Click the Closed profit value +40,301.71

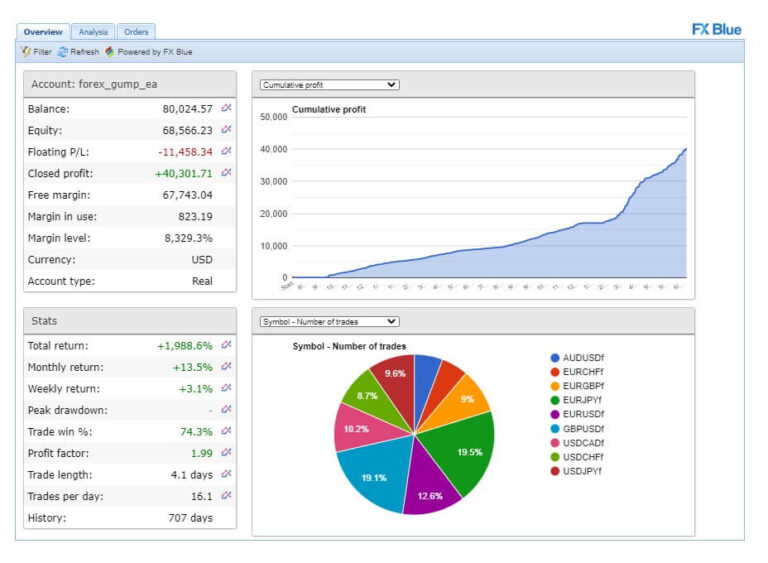point(184,173)
